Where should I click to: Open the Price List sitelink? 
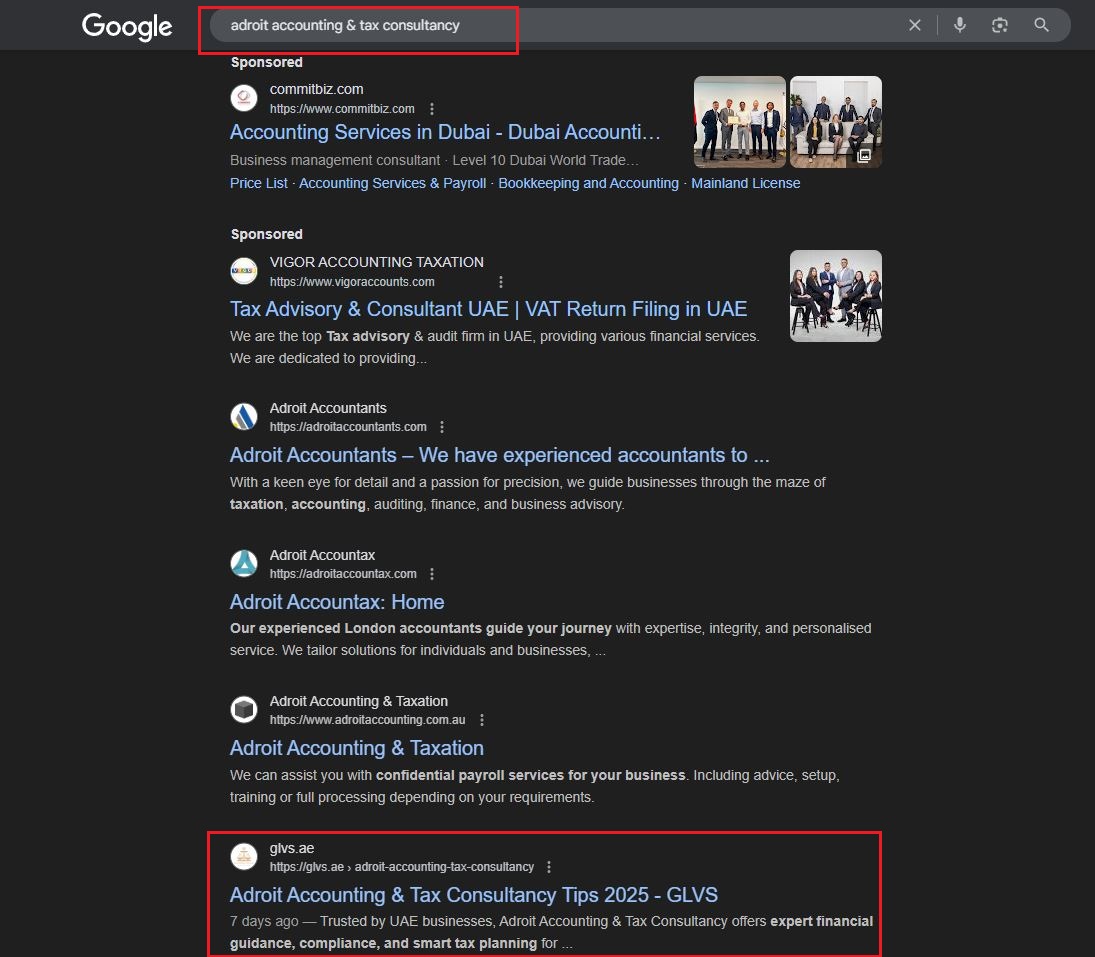[258, 183]
